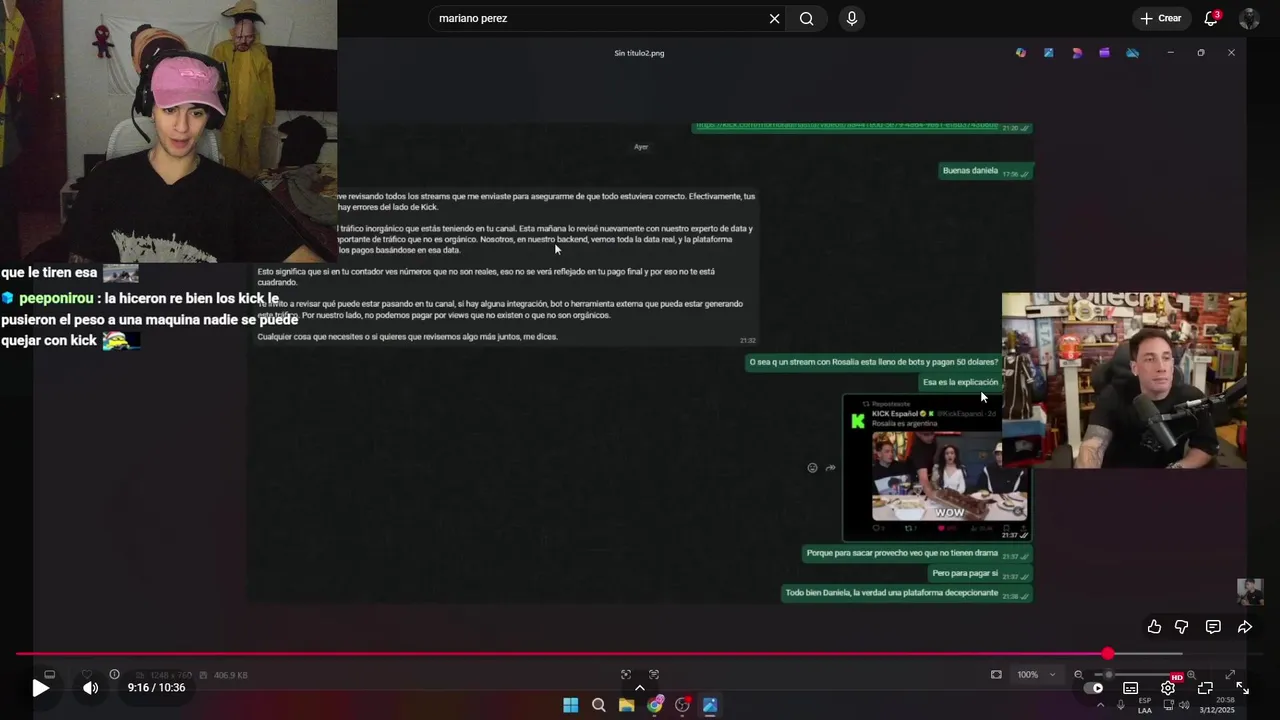Click the red scrubber handle on the progress bar
The image size is (1280, 720).
(x=1107, y=654)
